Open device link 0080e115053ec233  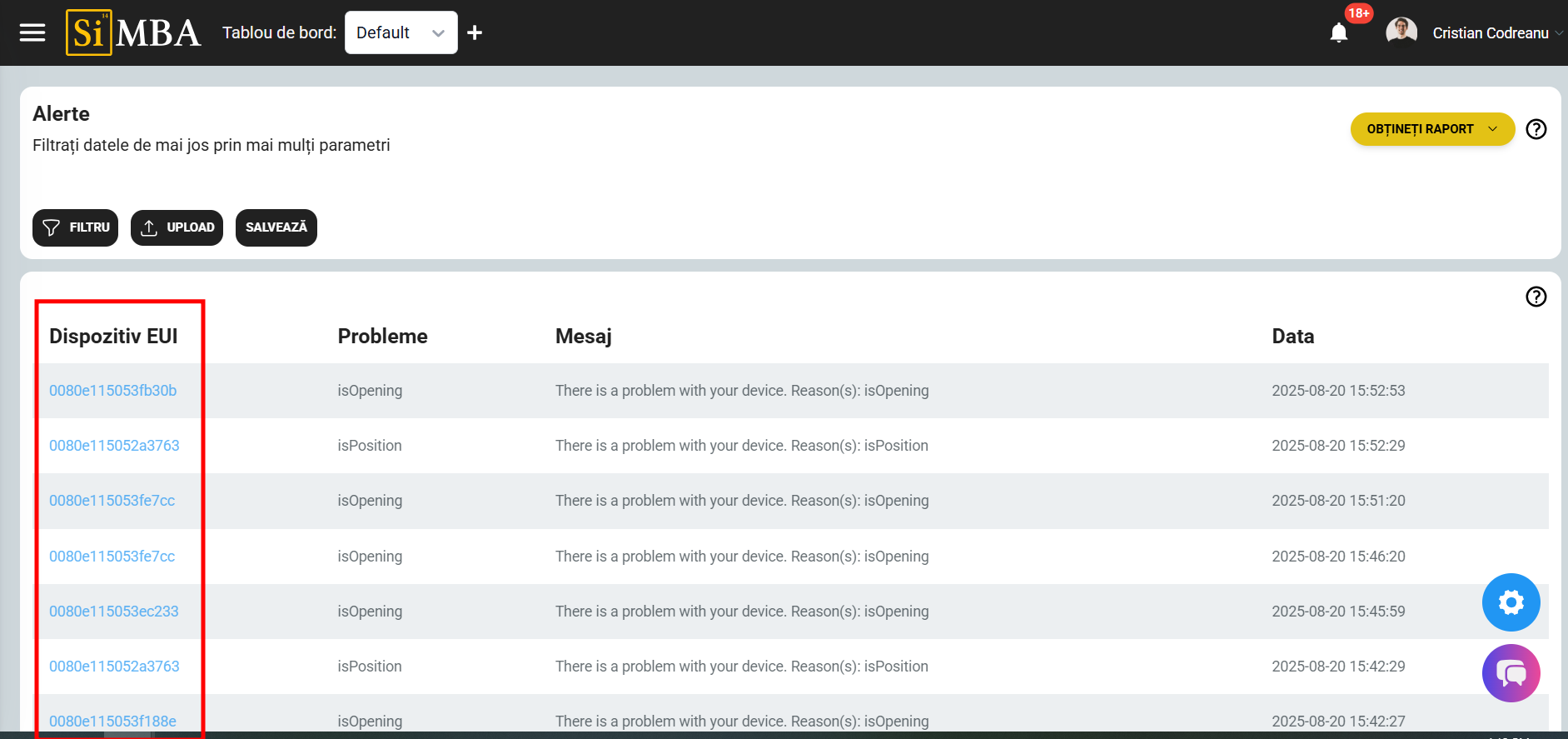[x=113, y=612]
